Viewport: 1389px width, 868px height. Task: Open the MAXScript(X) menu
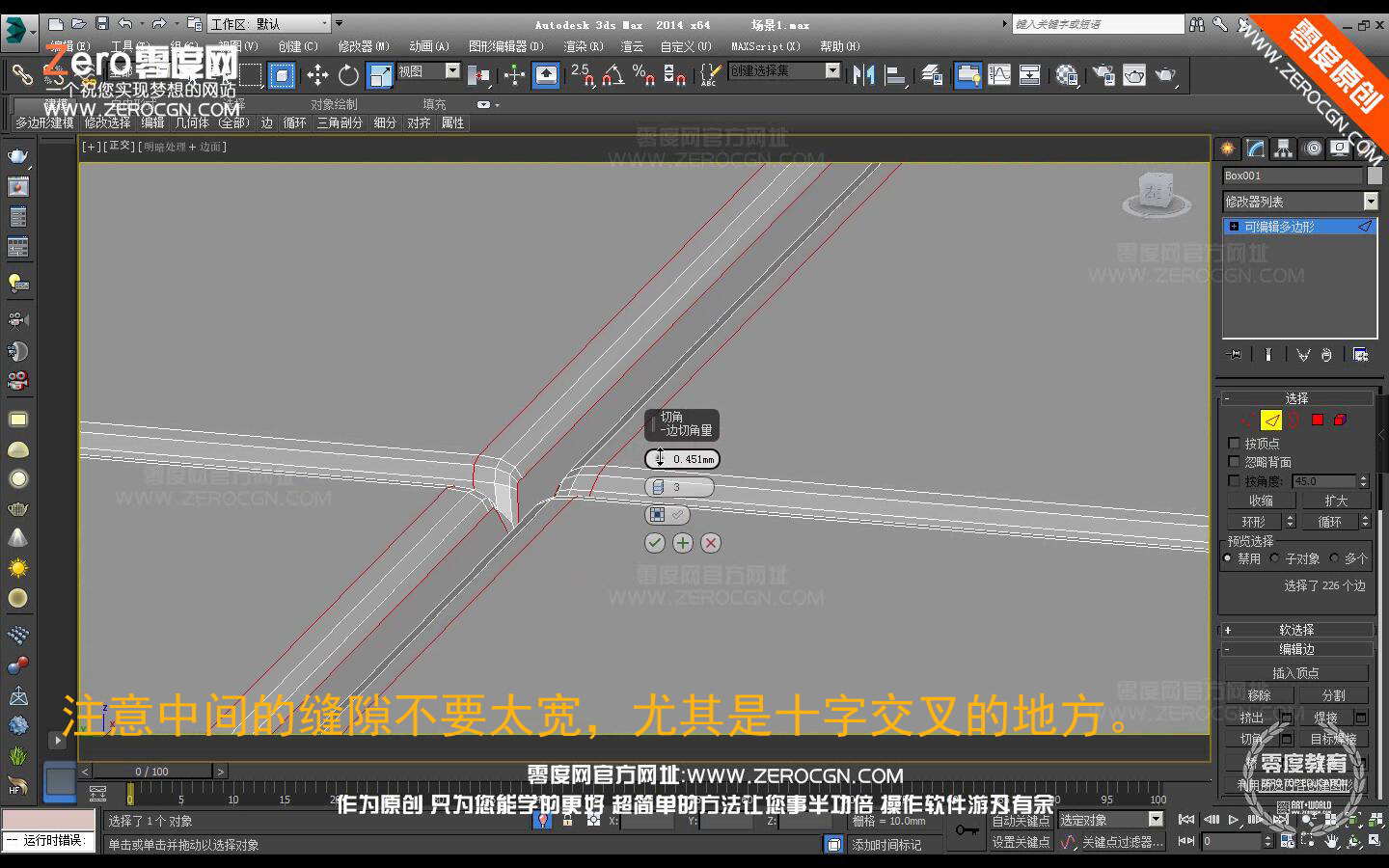[x=765, y=46]
